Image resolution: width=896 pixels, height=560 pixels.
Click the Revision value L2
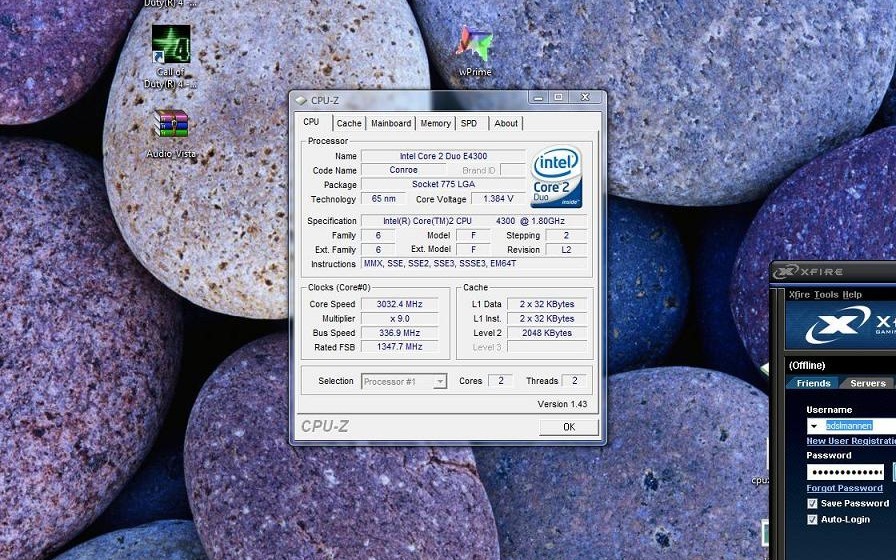[x=566, y=250]
